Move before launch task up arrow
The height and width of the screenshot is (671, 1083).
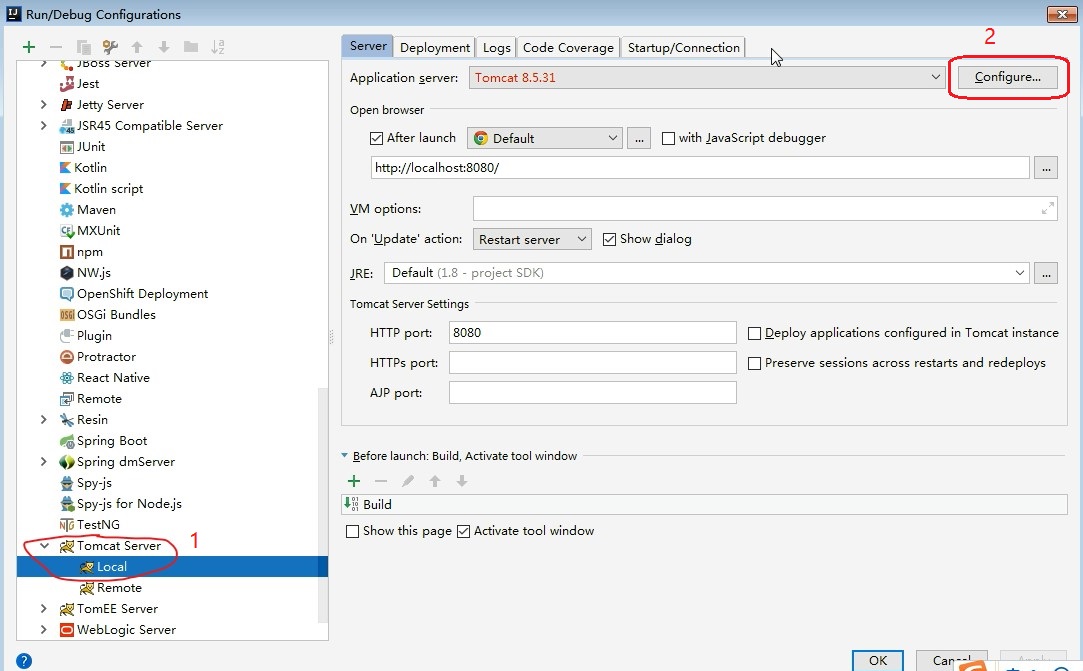tap(434, 481)
